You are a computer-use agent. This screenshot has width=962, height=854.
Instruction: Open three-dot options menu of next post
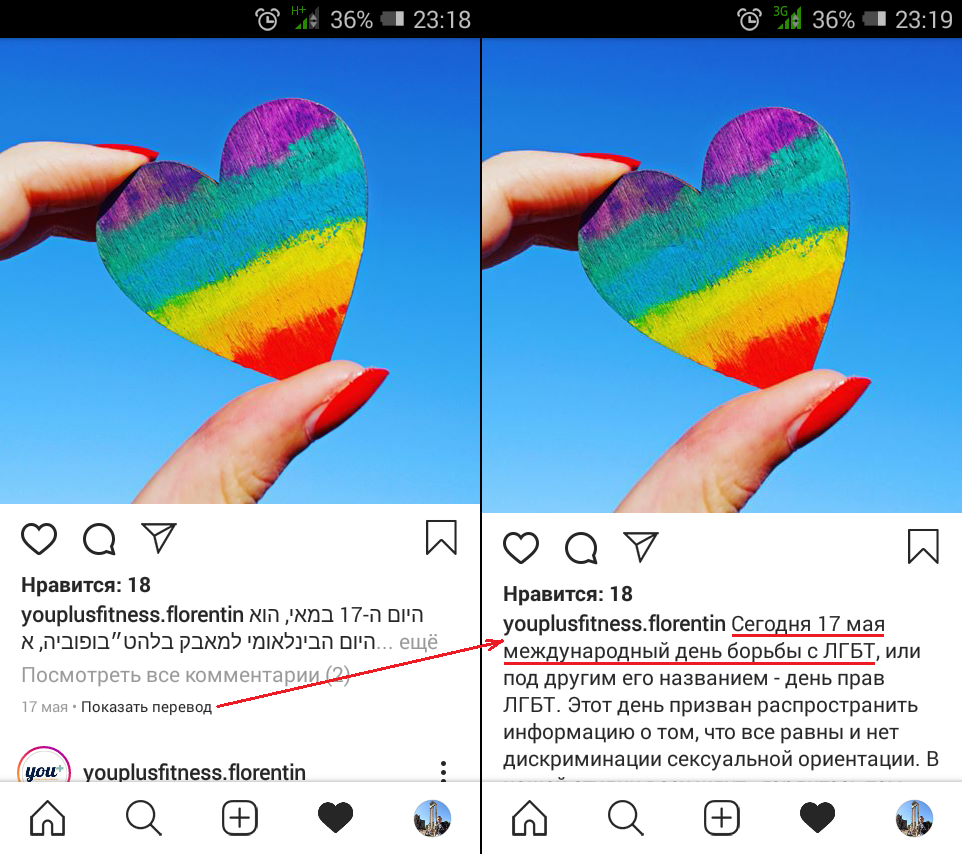pos(443,771)
